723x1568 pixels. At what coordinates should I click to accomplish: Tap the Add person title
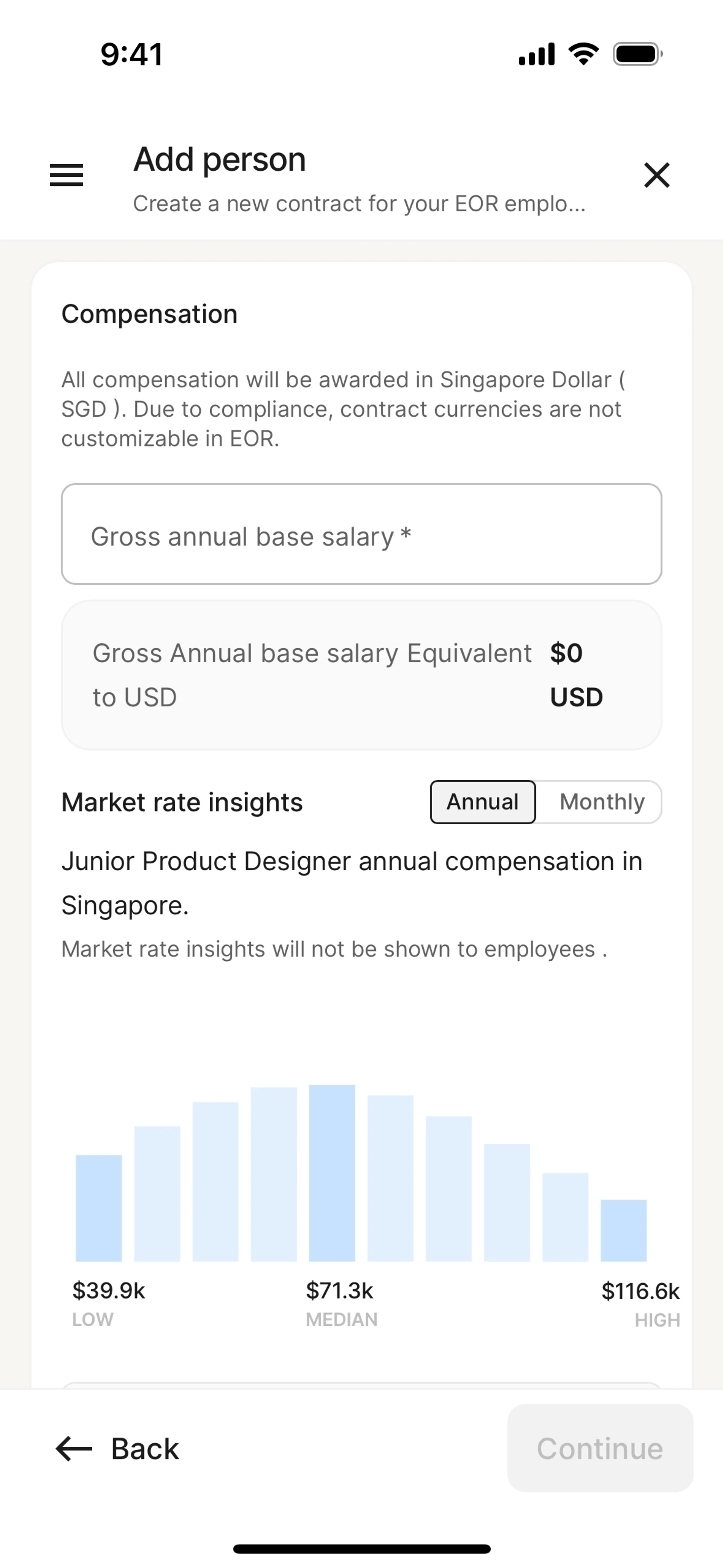[x=220, y=159]
